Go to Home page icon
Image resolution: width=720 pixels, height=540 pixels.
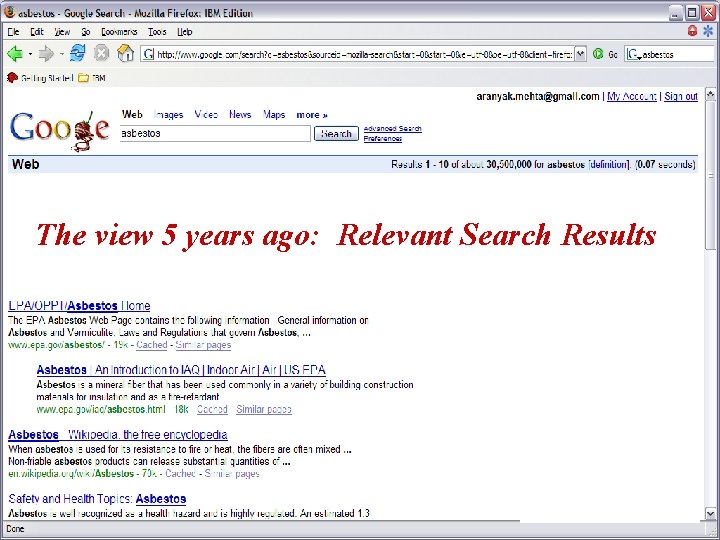click(125, 53)
